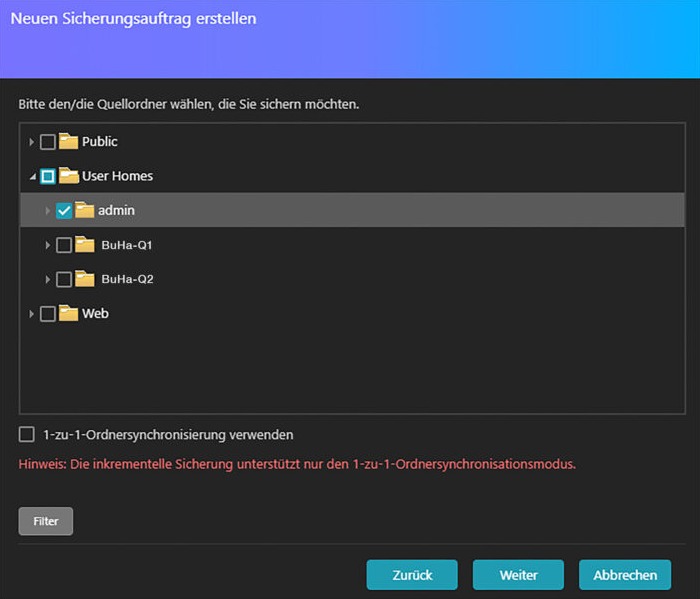Uncheck the admin folder checkbox
The height and width of the screenshot is (599, 700).
click(64, 211)
